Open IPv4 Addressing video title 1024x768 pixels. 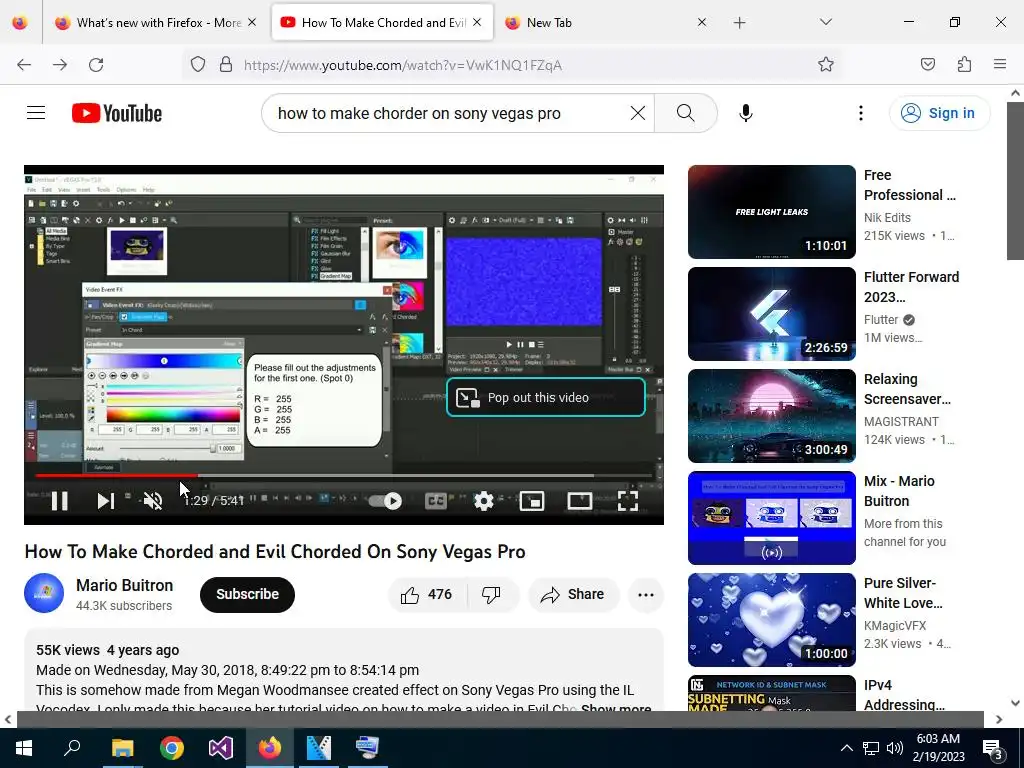click(904, 695)
